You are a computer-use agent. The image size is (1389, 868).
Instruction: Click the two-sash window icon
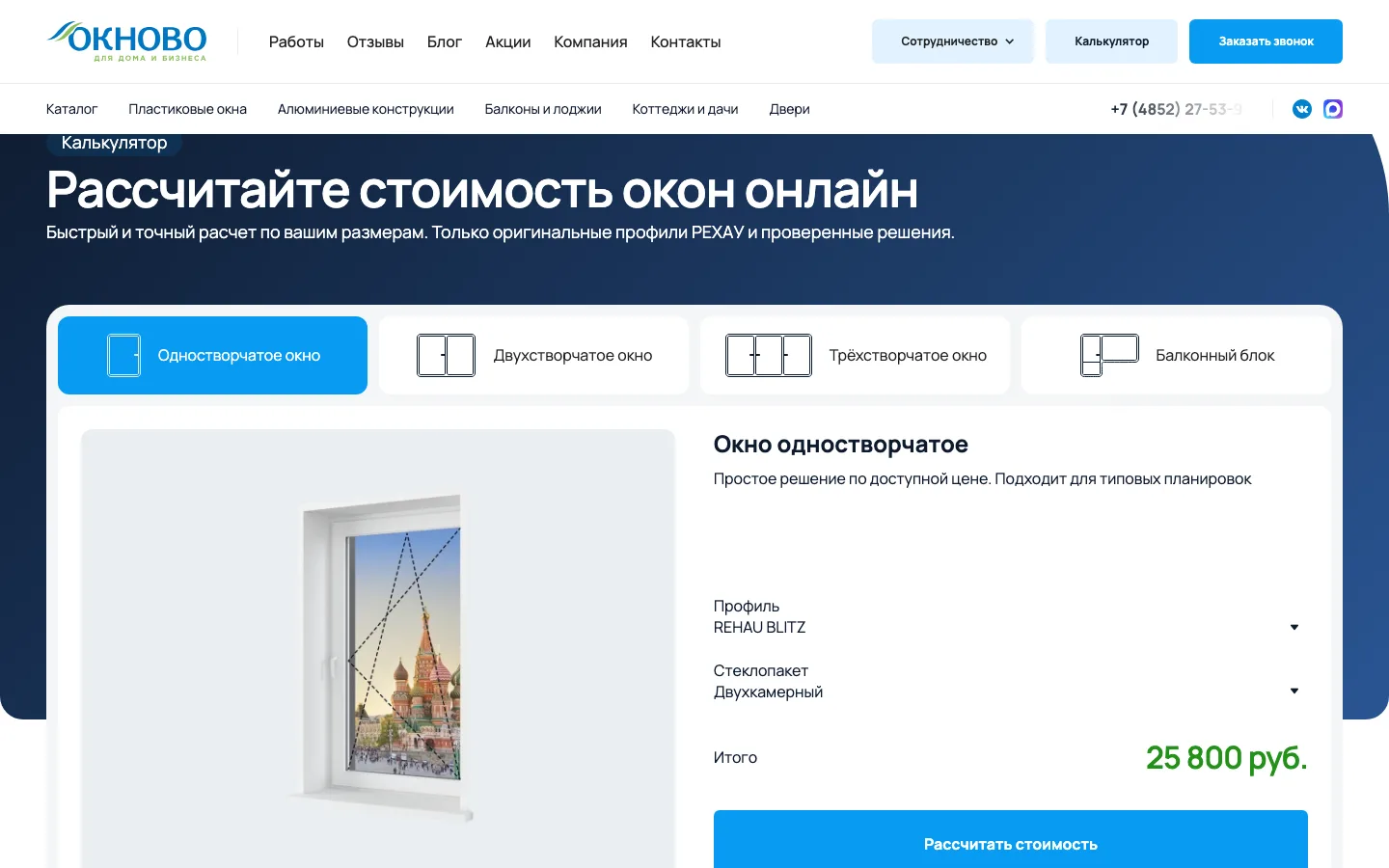pos(446,356)
